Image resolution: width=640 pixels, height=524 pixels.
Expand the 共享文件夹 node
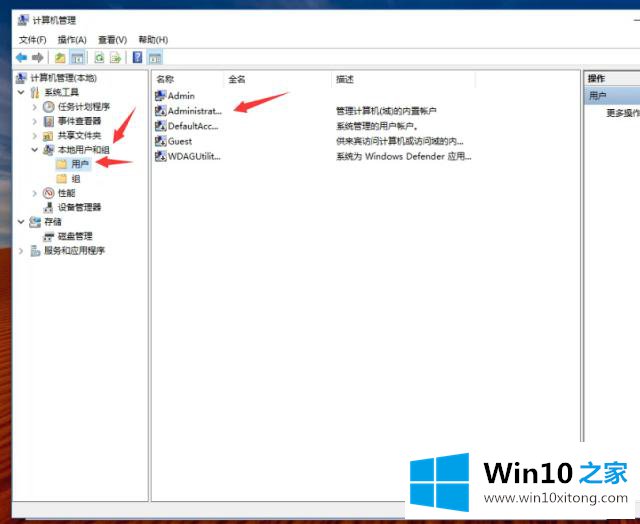(x=35, y=135)
